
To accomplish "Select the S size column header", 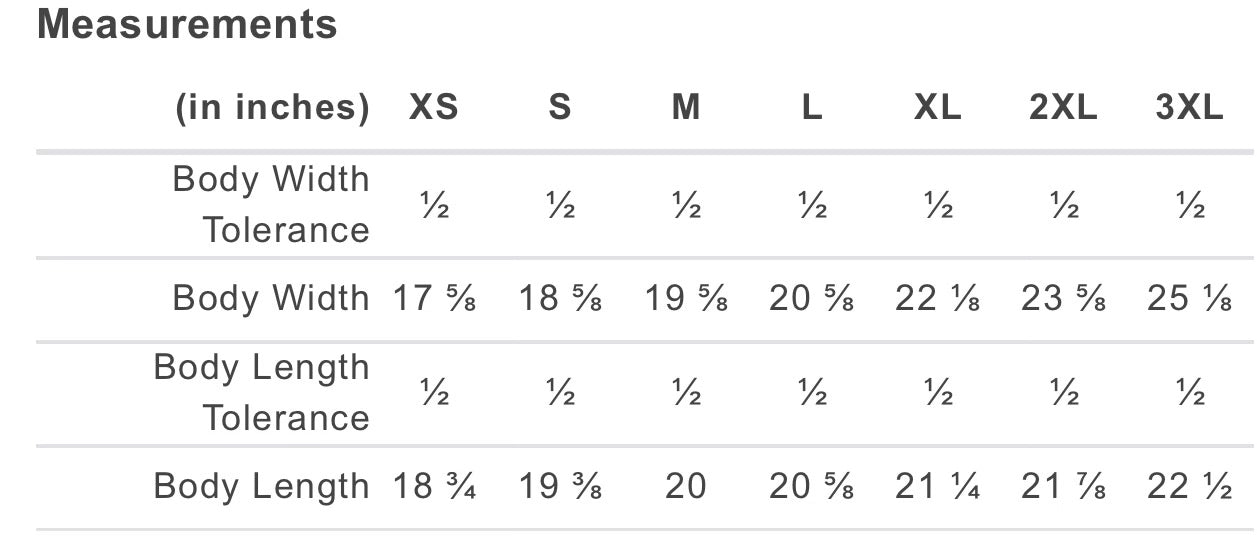I will pyautogui.click(x=560, y=108).
